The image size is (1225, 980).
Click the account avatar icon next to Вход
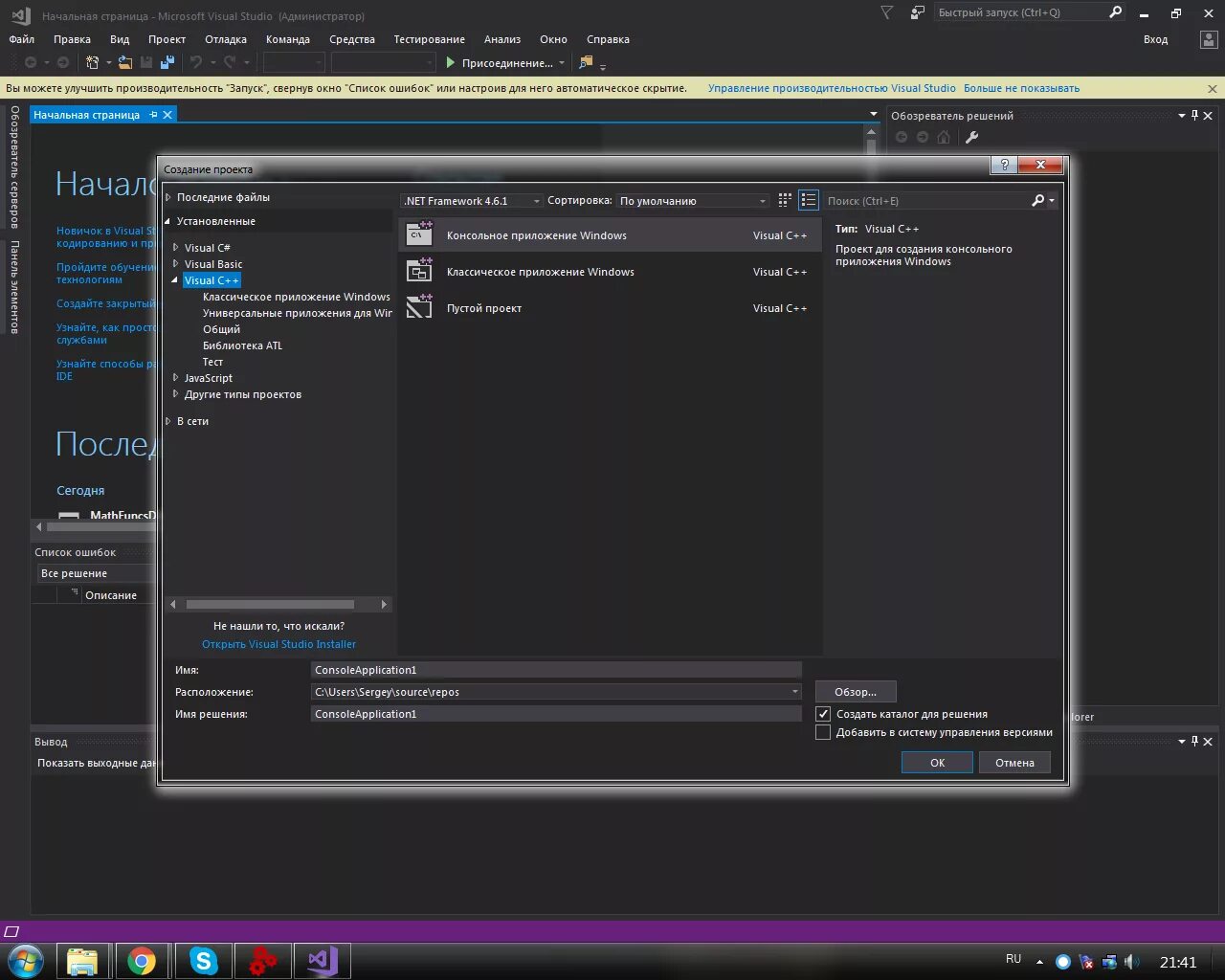pyautogui.click(x=1209, y=39)
